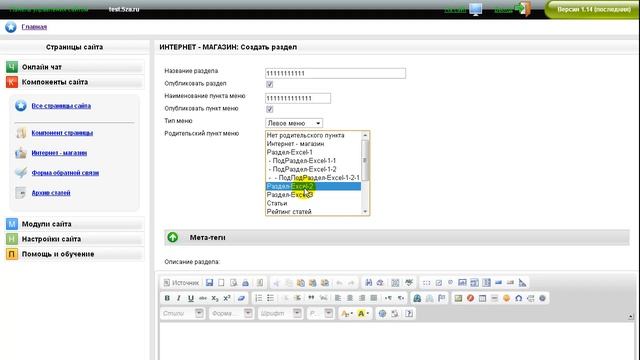Open the 'Форма обратной связи' link

[65, 173]
